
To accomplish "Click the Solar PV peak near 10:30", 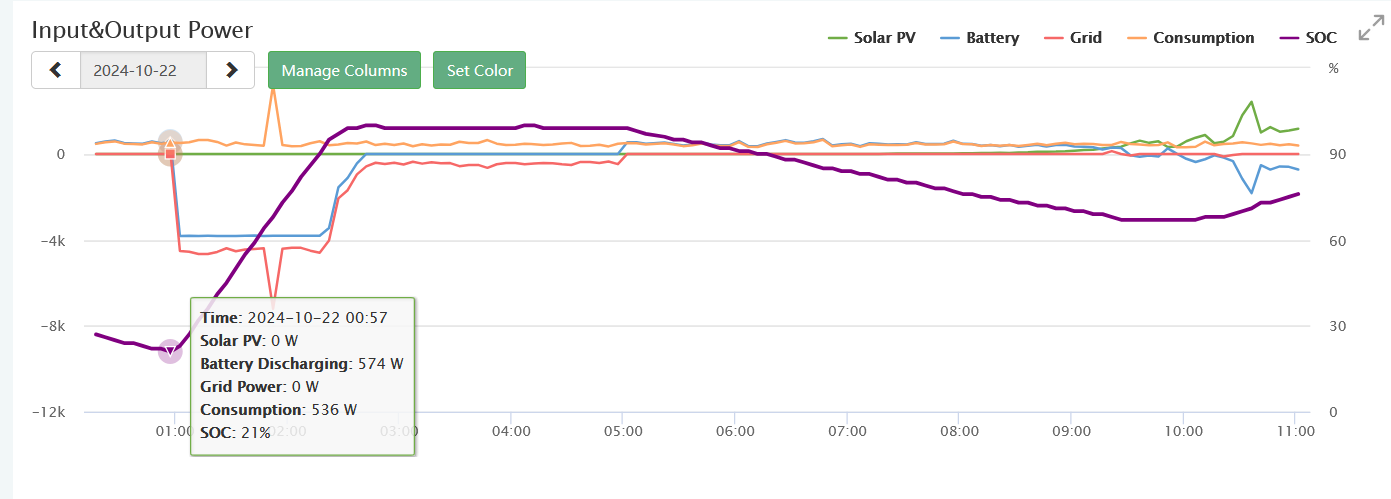I will (x=1251, y=102).
